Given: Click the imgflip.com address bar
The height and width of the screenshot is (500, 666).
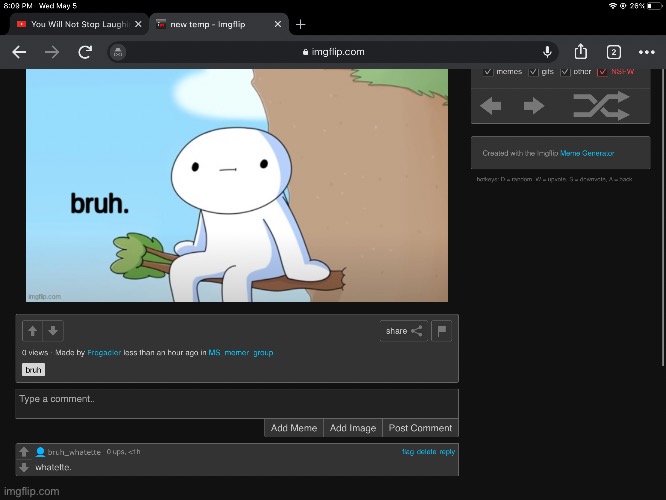Looking at the screenshot, I should (333, 52).
